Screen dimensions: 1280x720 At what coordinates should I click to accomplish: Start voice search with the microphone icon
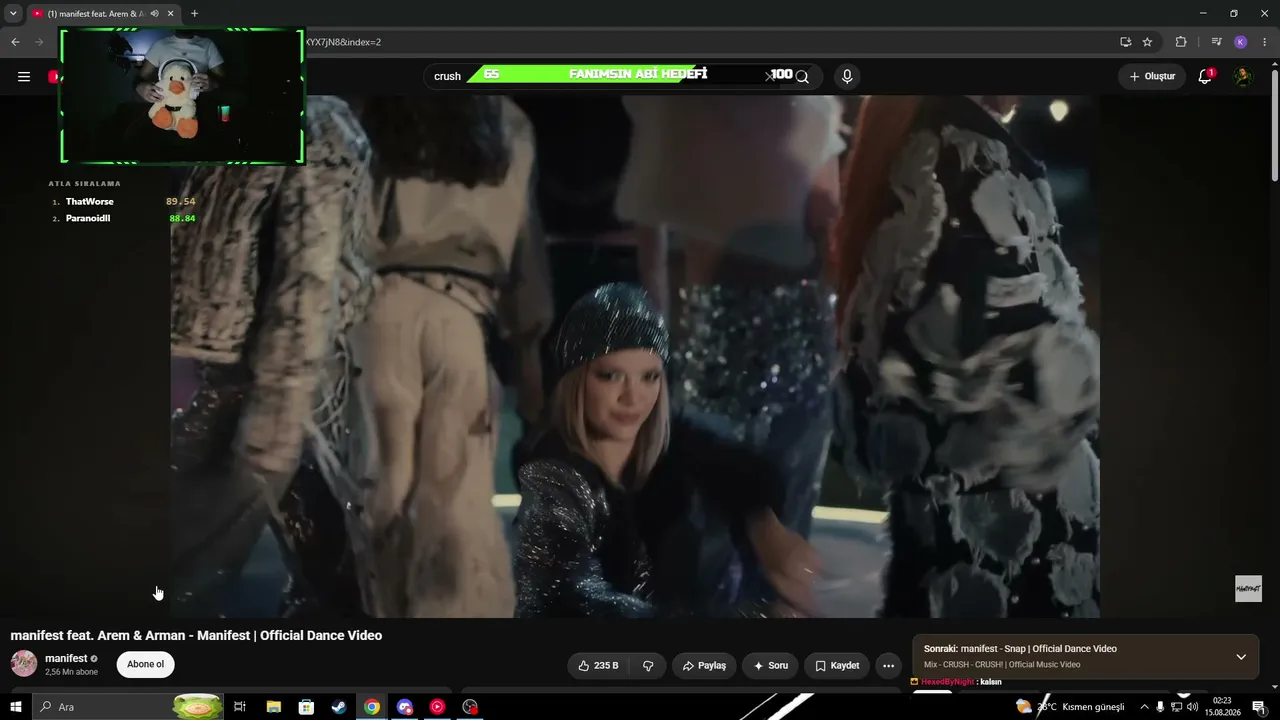[847, 76]
